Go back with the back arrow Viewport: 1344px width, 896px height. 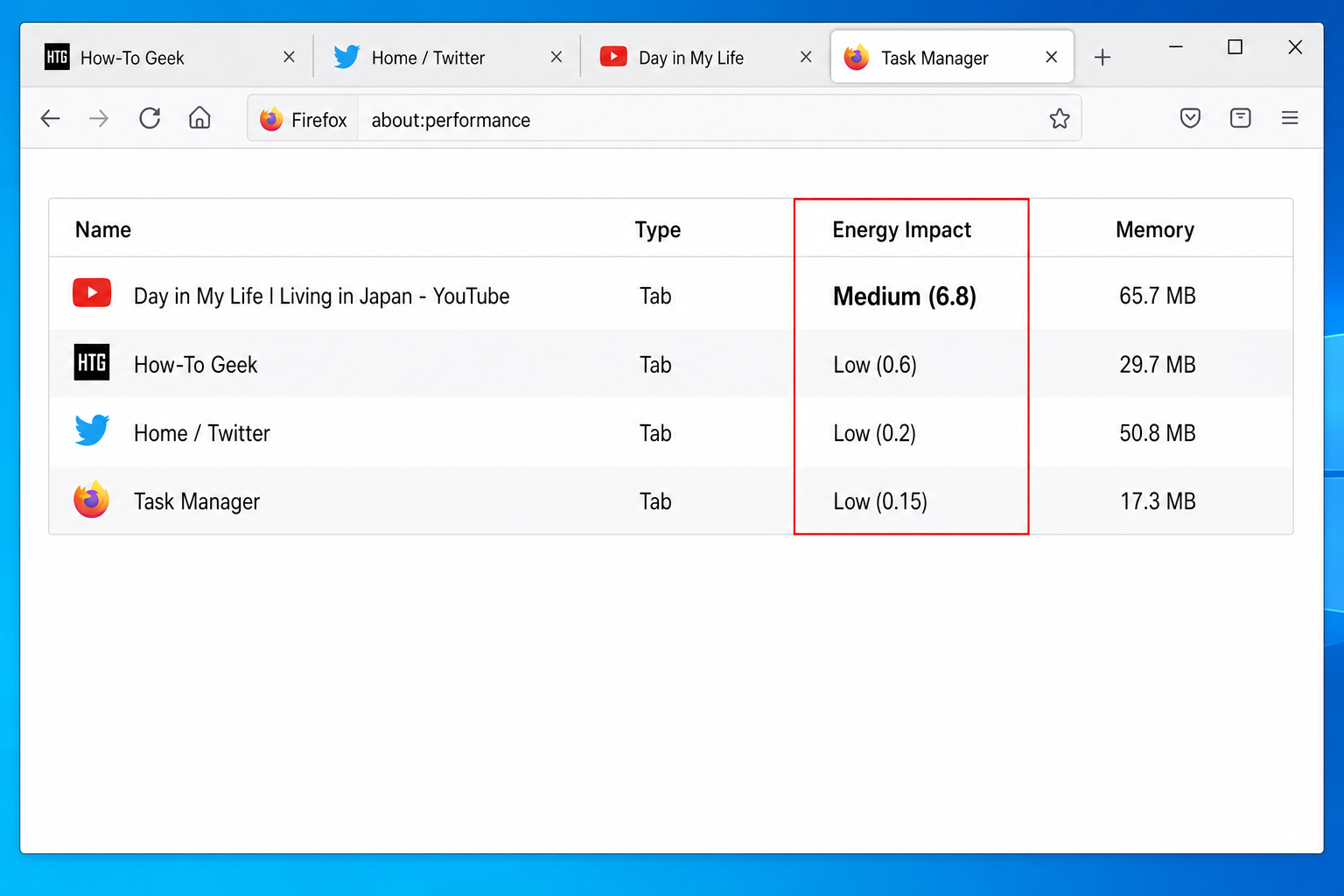pyautogui.click(x=51, y=118)
